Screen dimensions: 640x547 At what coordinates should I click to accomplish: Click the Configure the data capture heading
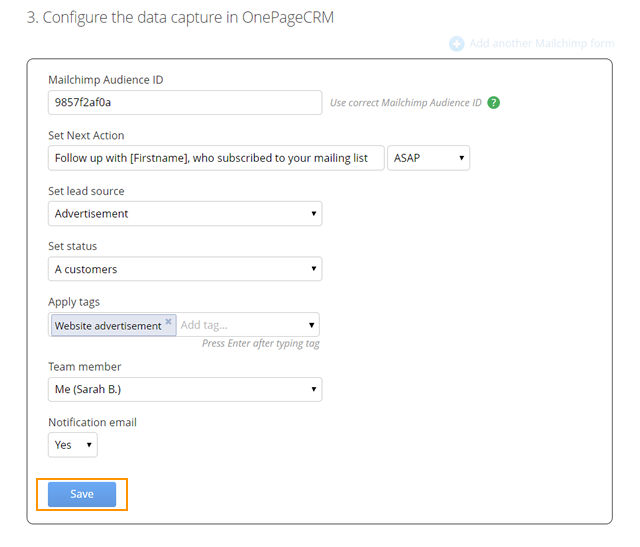pyautogui.click(x=180, y=18)
